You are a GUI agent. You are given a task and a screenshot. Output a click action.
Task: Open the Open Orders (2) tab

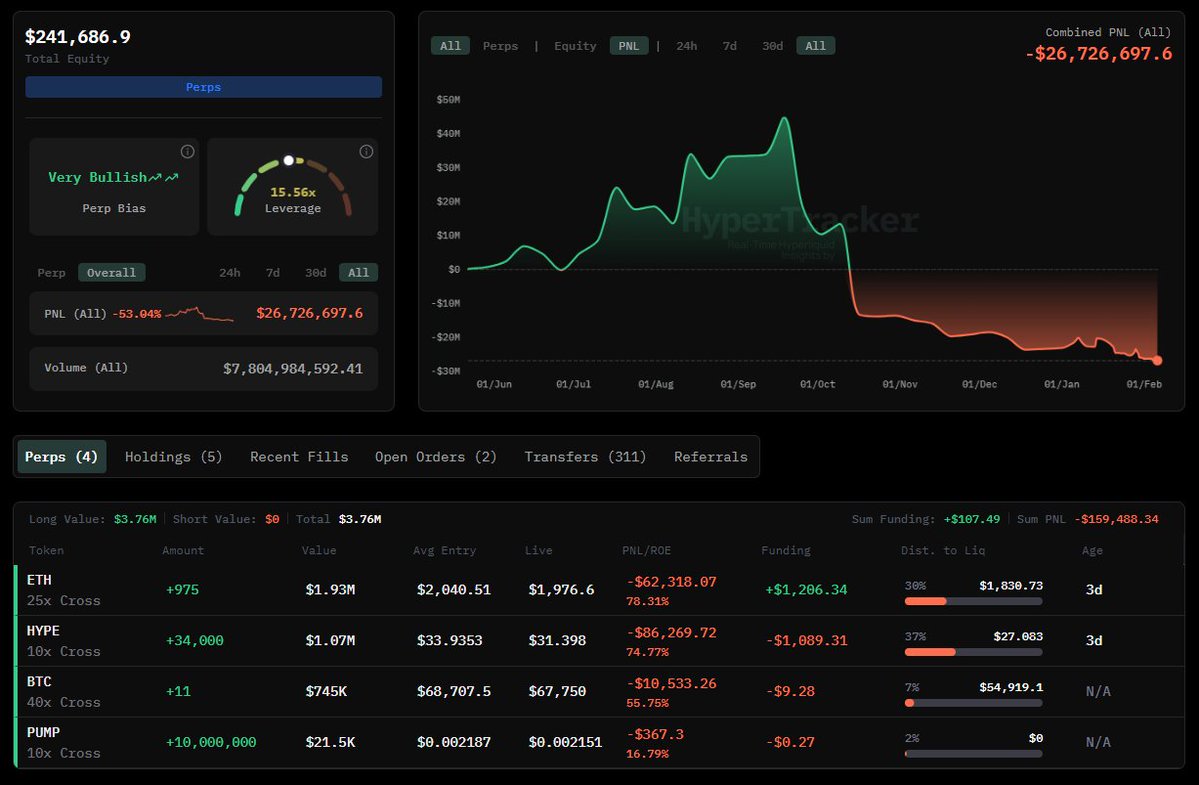click(435, 457)
